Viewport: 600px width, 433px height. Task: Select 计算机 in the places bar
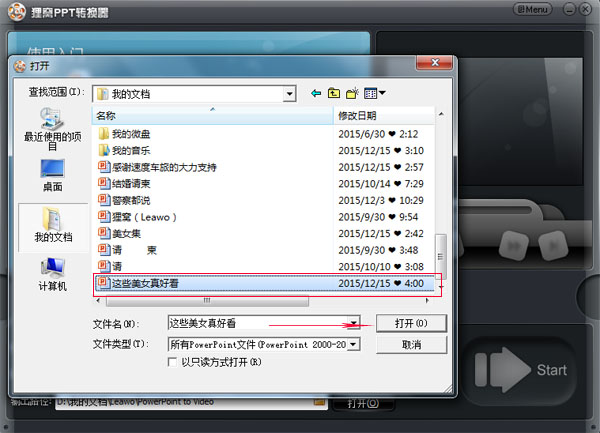(52, 275)
